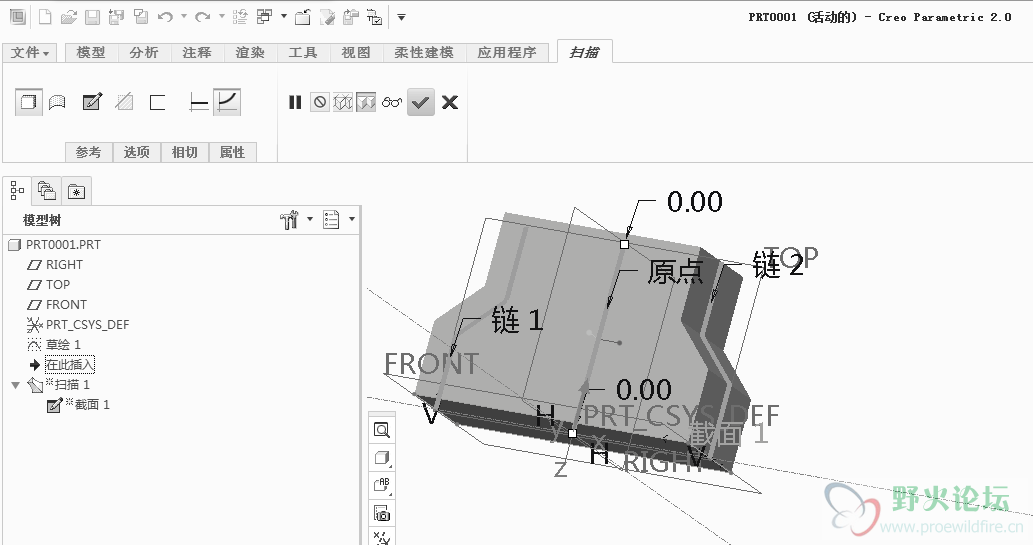Image resolution: width=1033 pixels, height=545 pixels.
Task: Click the create or edit sweep section icon
Action: coord(92,102)
